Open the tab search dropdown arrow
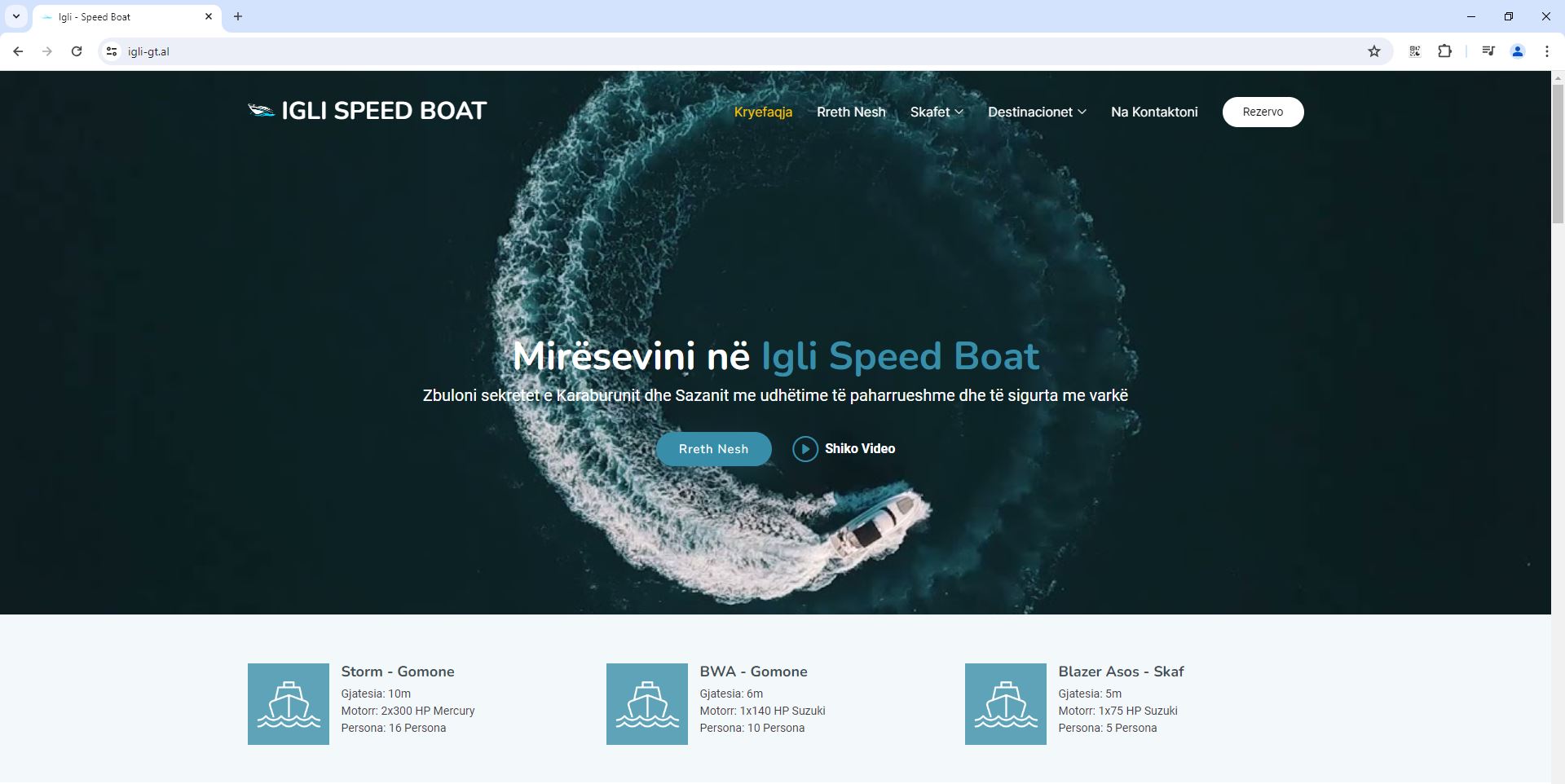 click(x=16, y=16)
